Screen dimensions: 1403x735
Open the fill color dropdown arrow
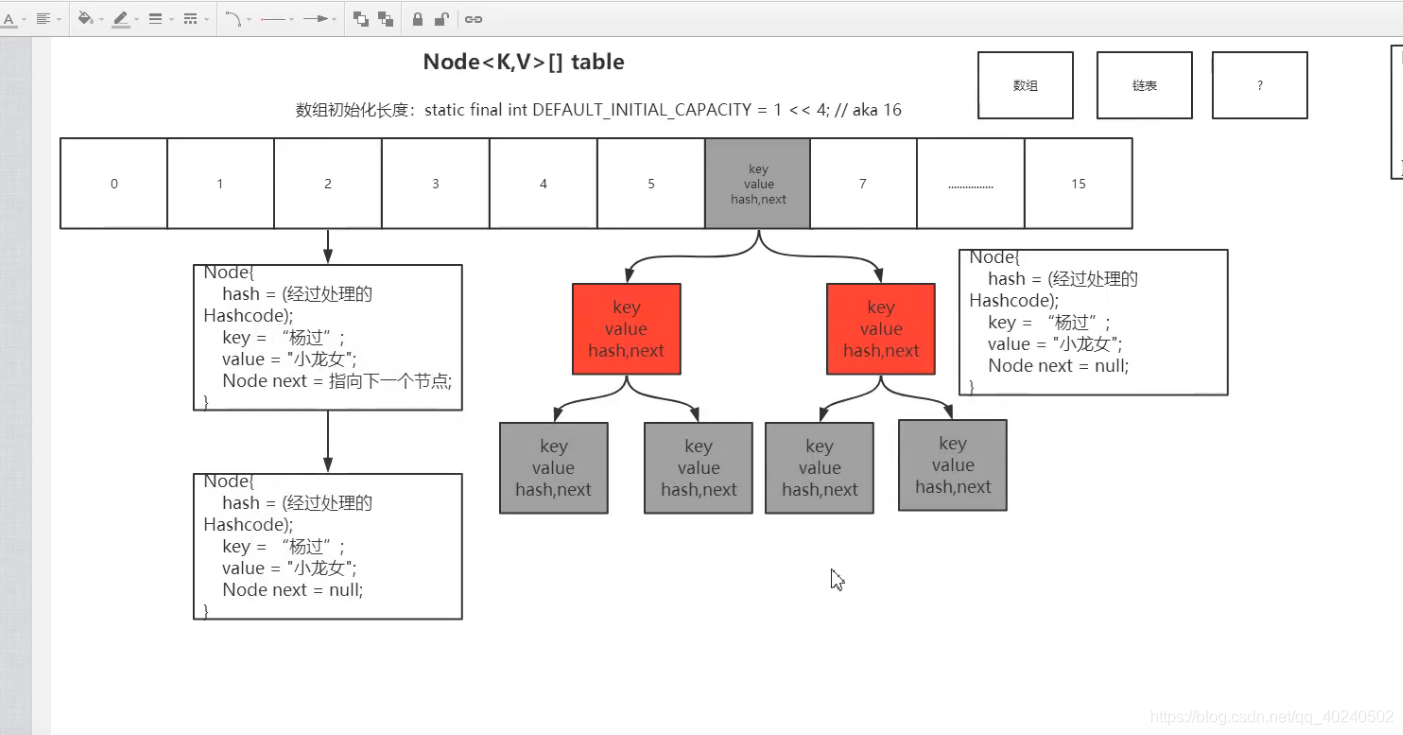(x=101, y=20)
